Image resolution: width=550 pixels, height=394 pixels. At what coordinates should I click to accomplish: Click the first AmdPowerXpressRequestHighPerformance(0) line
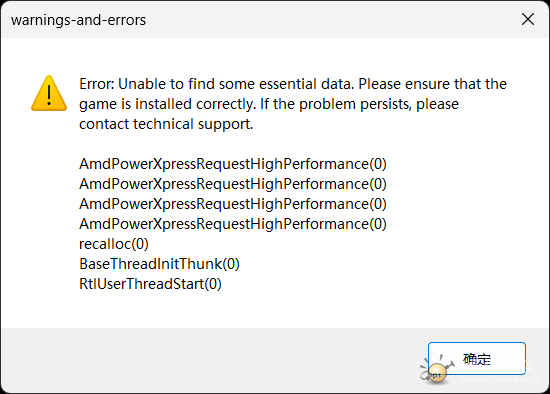(x=233, y=164)
